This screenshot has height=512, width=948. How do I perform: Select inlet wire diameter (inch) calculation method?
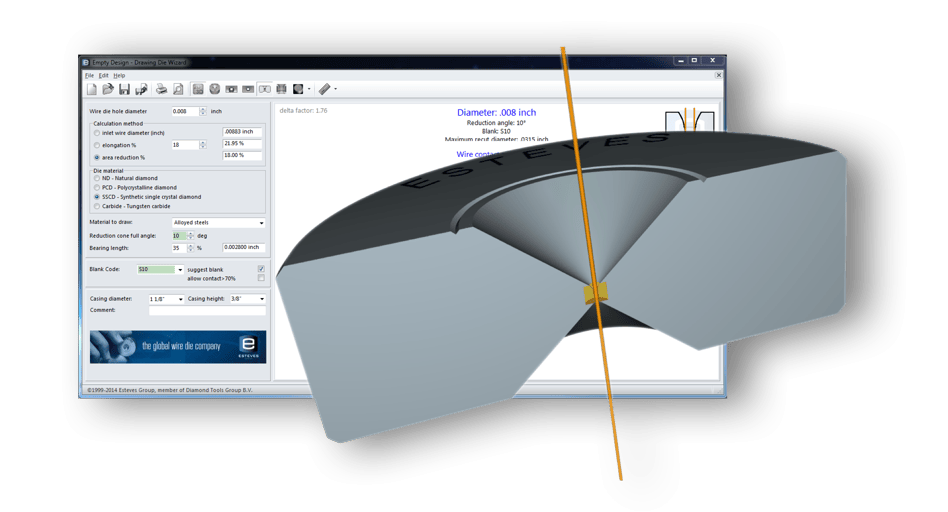click(x=97, y=133)
